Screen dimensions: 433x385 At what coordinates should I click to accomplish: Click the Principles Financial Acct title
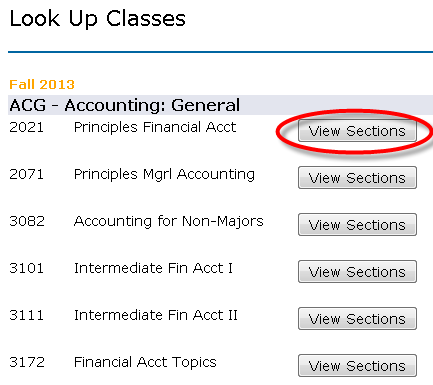tap(155, 128)
